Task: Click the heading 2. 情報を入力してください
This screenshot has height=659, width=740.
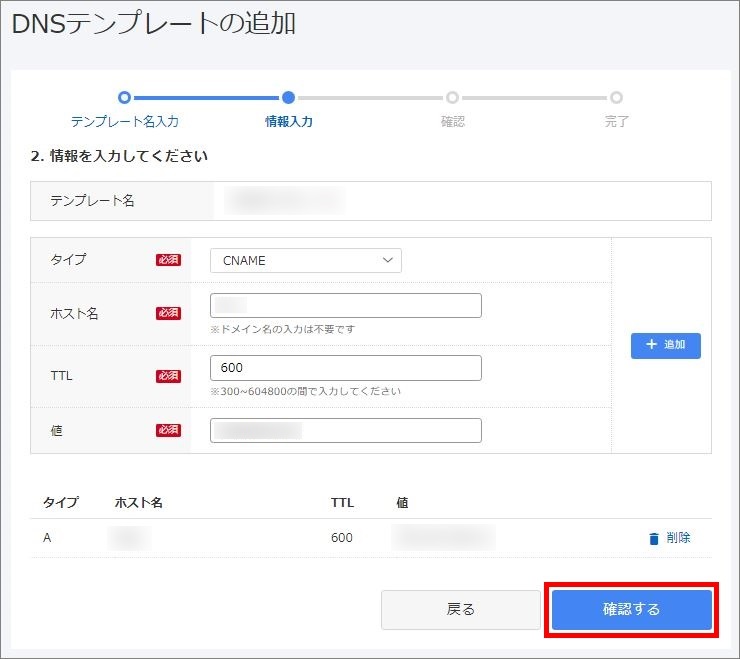Action: tap(119, 156)
